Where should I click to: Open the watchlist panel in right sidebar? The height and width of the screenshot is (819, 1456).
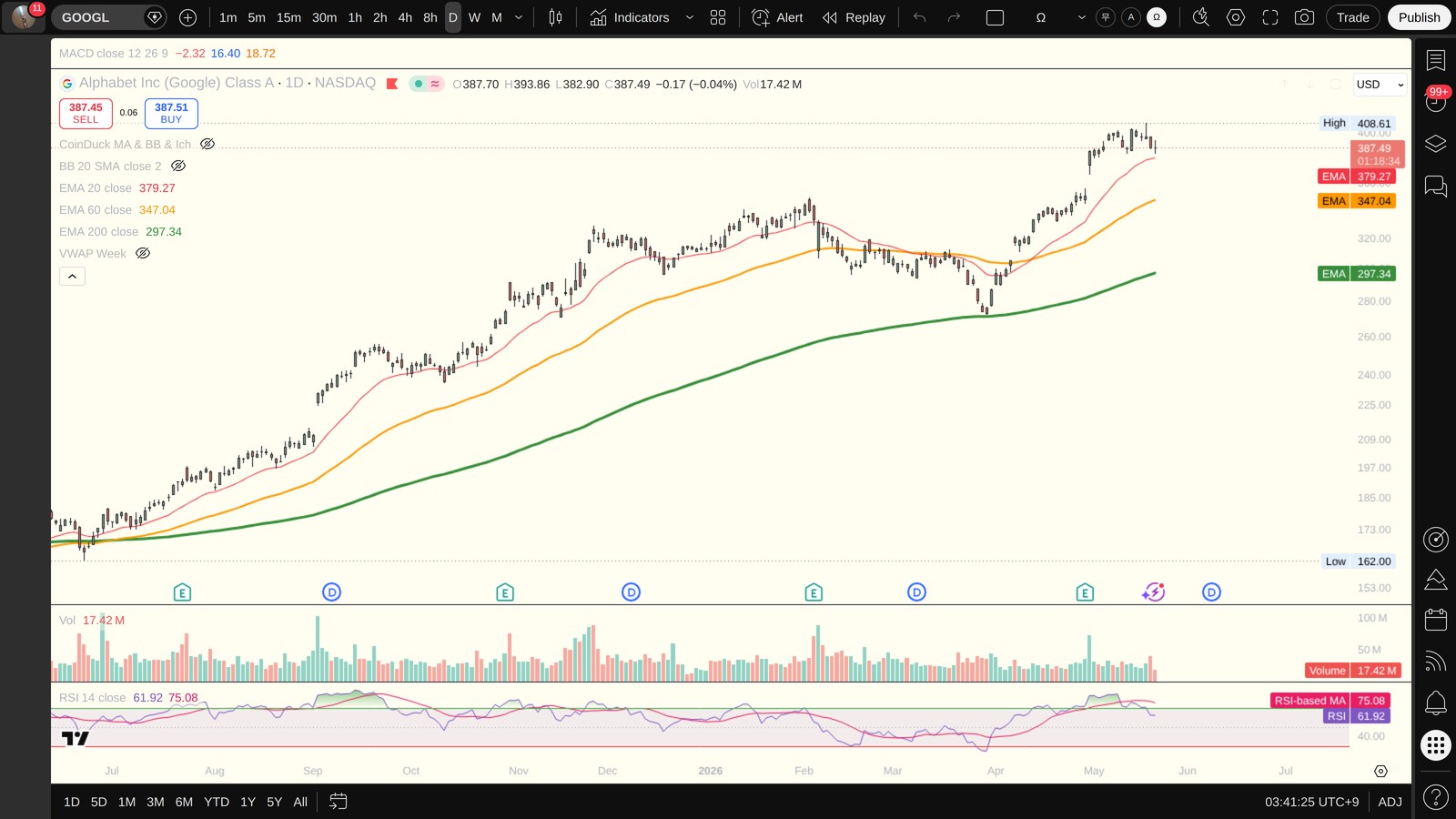(x=1435, y=60)
